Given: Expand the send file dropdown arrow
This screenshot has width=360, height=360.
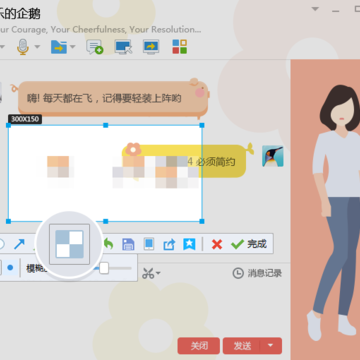Looking at the screenshot, I should [72, 47].
